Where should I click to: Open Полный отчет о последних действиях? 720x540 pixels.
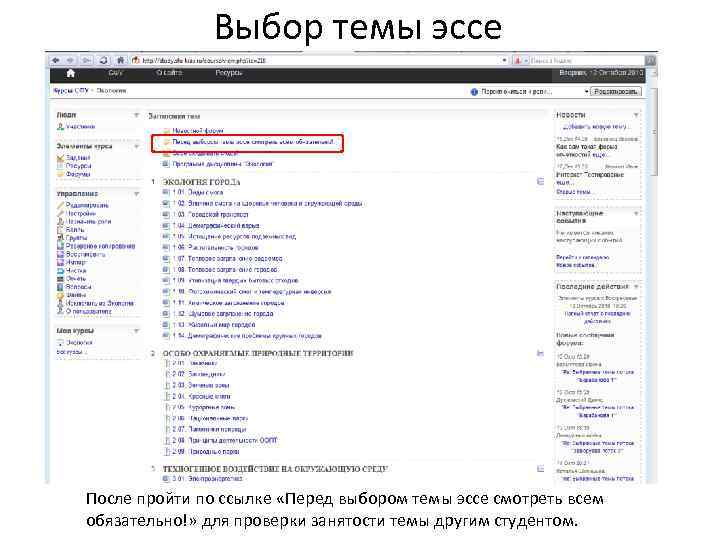coord(597,317)
